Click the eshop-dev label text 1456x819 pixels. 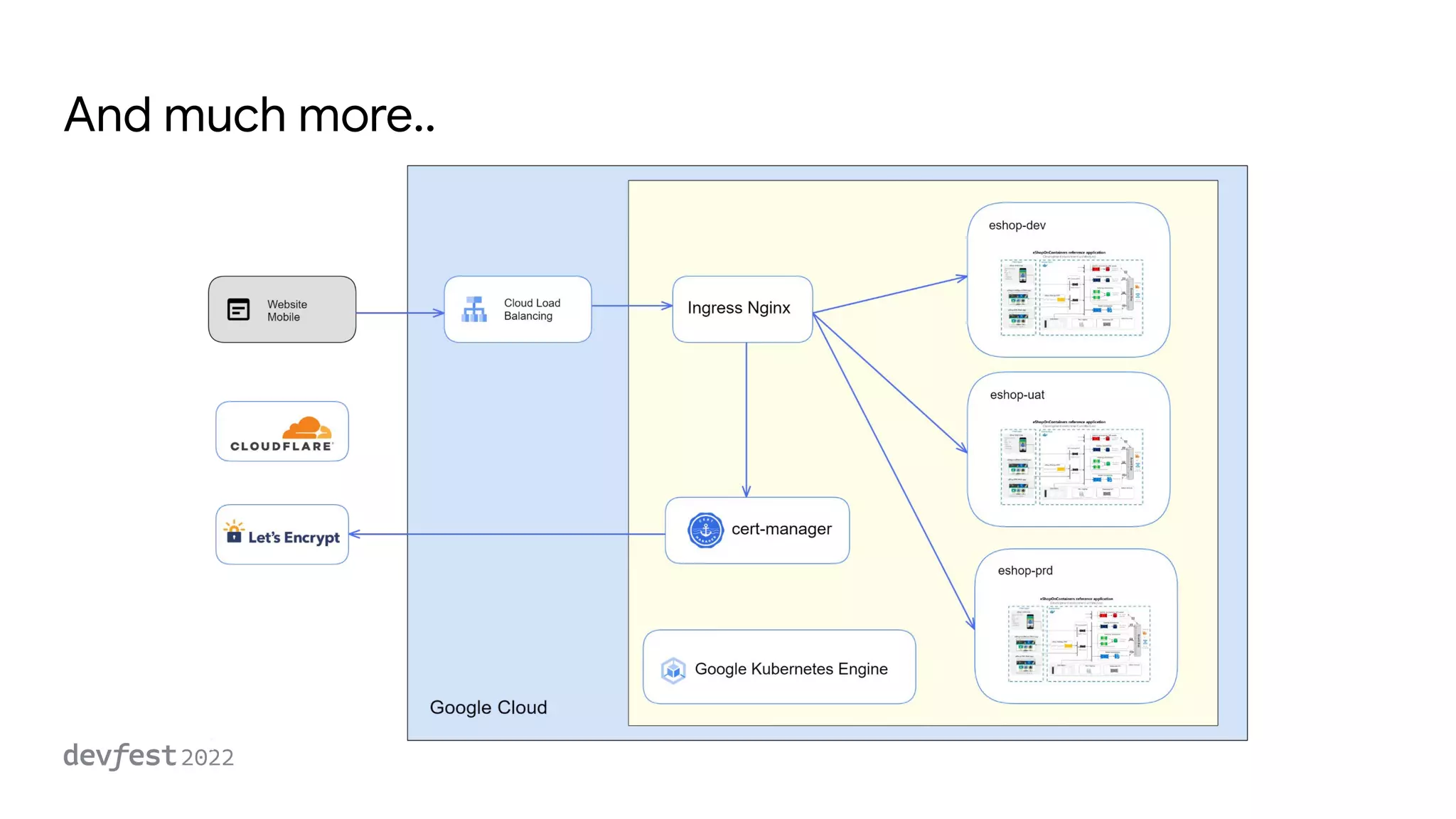(x=1017, y=225)
